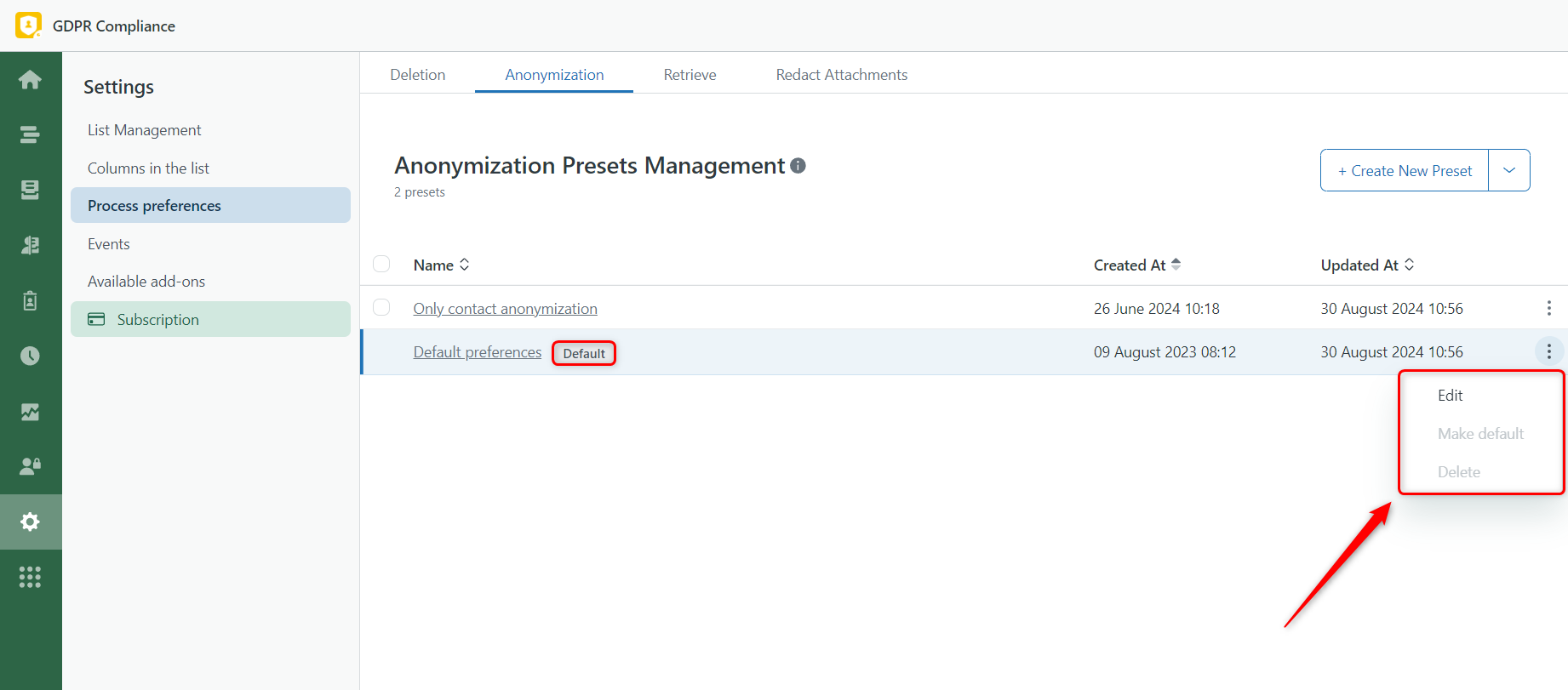Viewport: 1568px width, 690px height.
Task: Open the list lines icon in sidebar
Action: click(x=30, y=134)
